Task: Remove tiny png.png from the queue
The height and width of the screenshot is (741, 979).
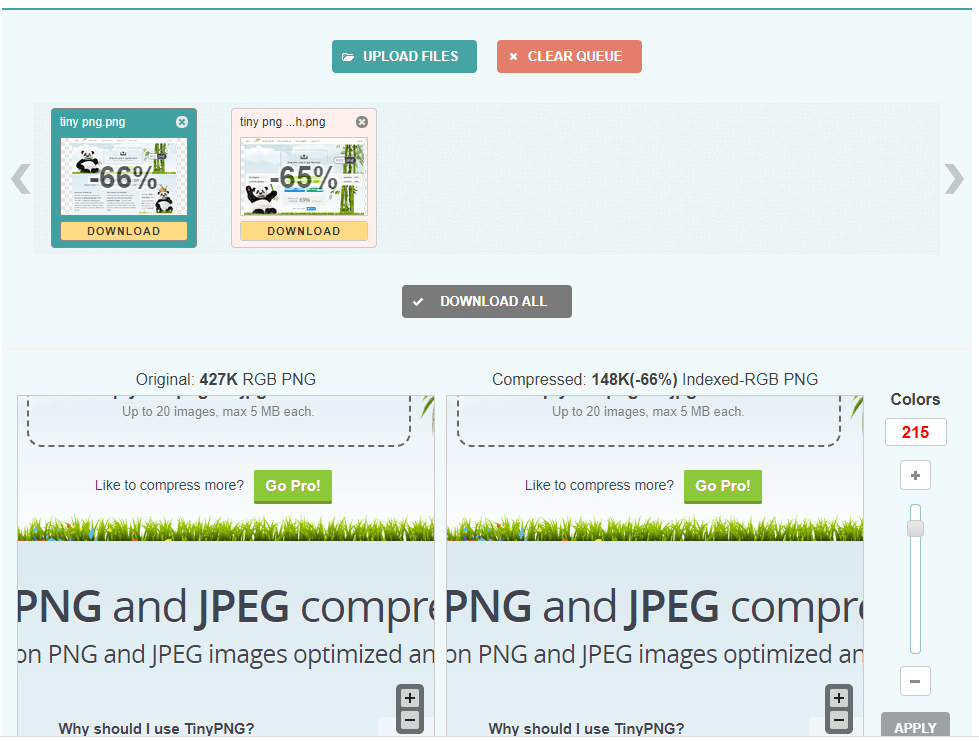Action: tap(182, 122)
